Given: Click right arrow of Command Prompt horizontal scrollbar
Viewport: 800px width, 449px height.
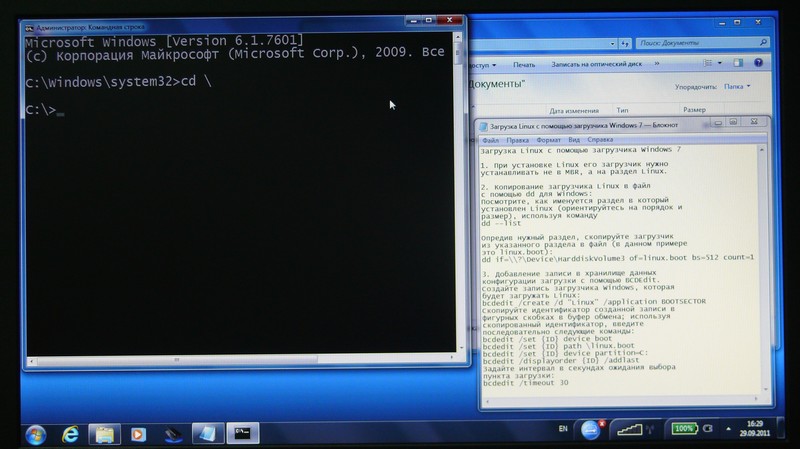Looking at the screenshot, I should point(452,358).
